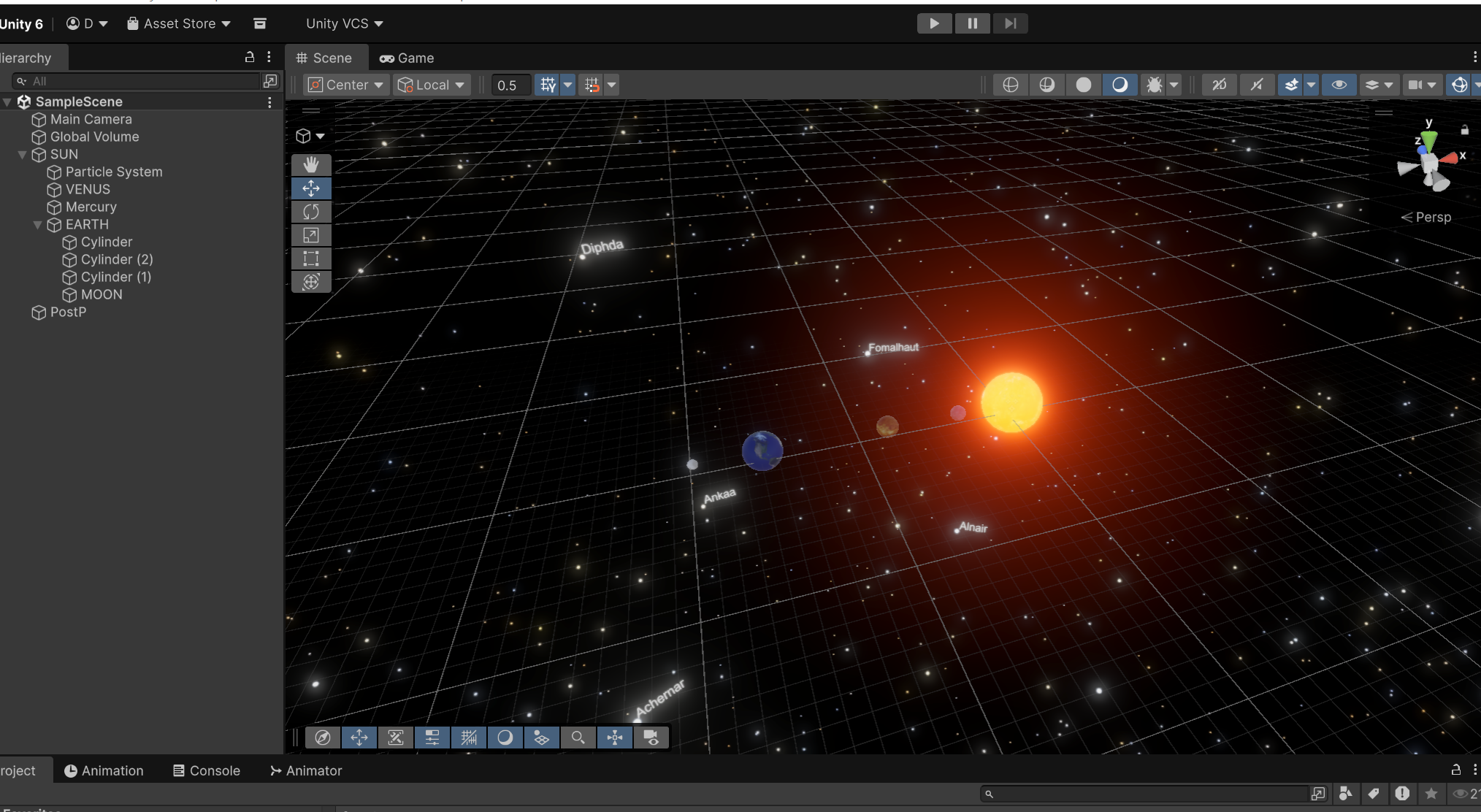This screenshot has width=1481, height=812.
Task: Open the Unity VCS menu
Action: point(344,23)
